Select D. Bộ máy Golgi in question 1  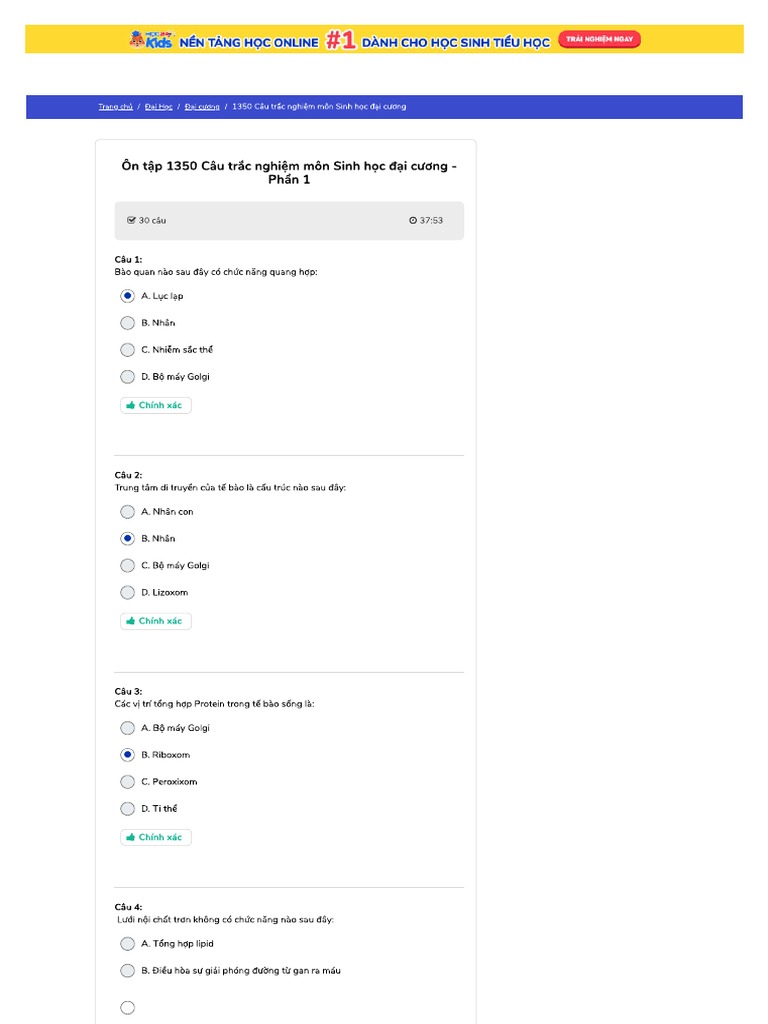tap(128, 377)
